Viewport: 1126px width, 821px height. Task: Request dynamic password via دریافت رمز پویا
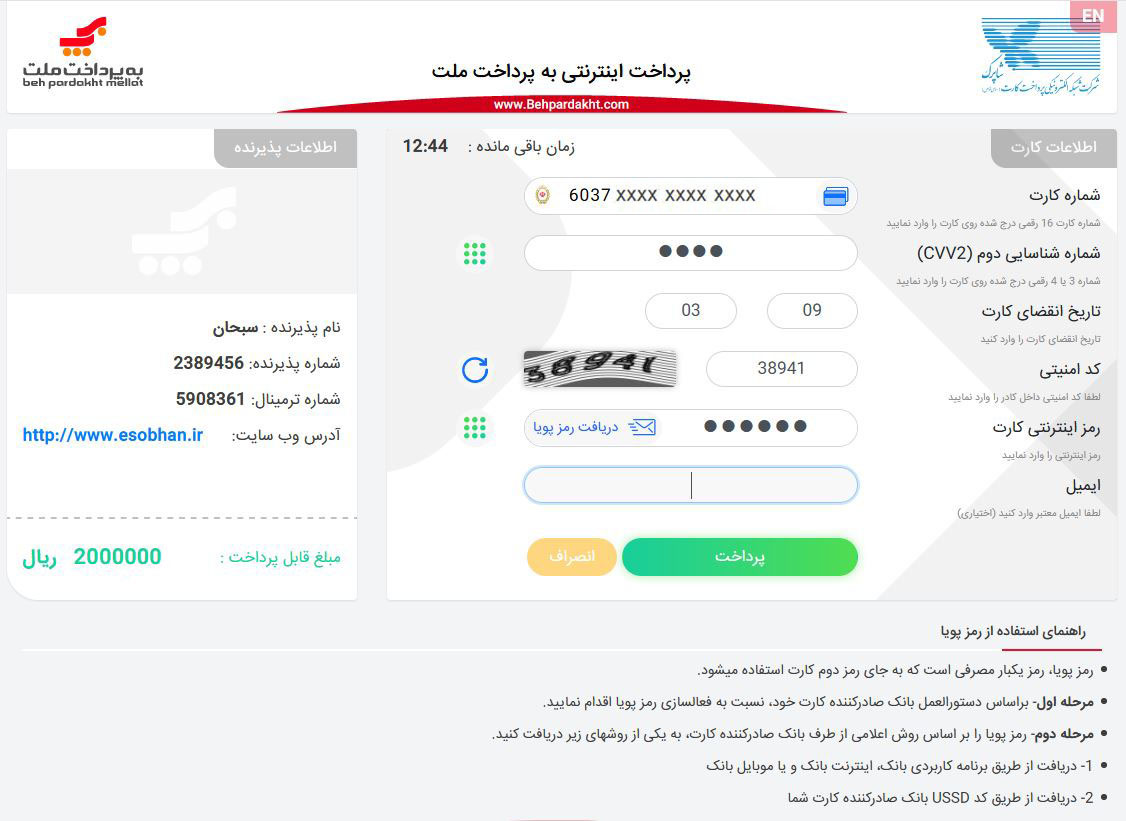click(x=576, y=427)
